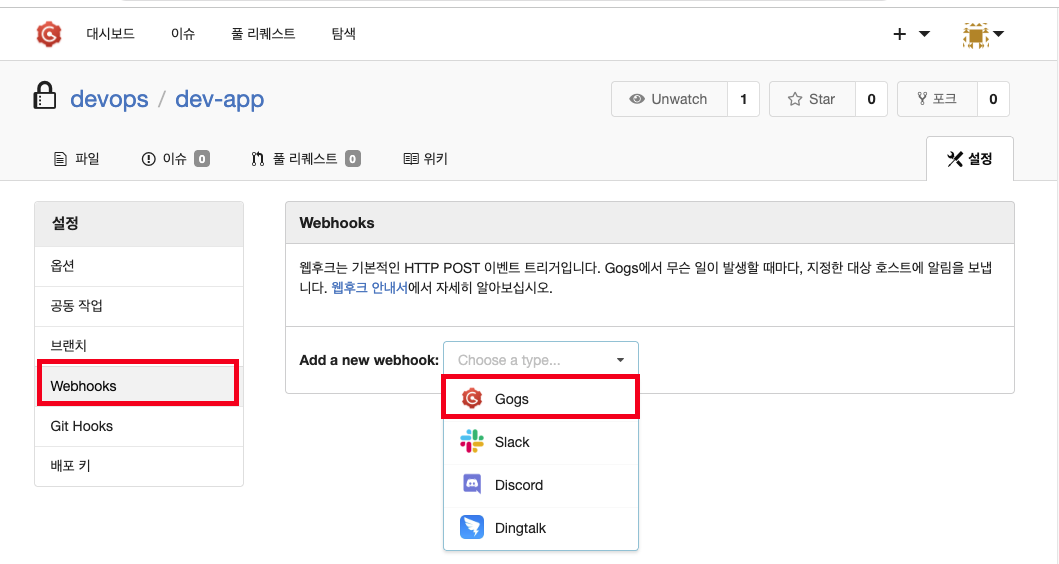Click the Discord logo icon
This screenshot has width=1059, height=564.
click(x=472, y=484)
